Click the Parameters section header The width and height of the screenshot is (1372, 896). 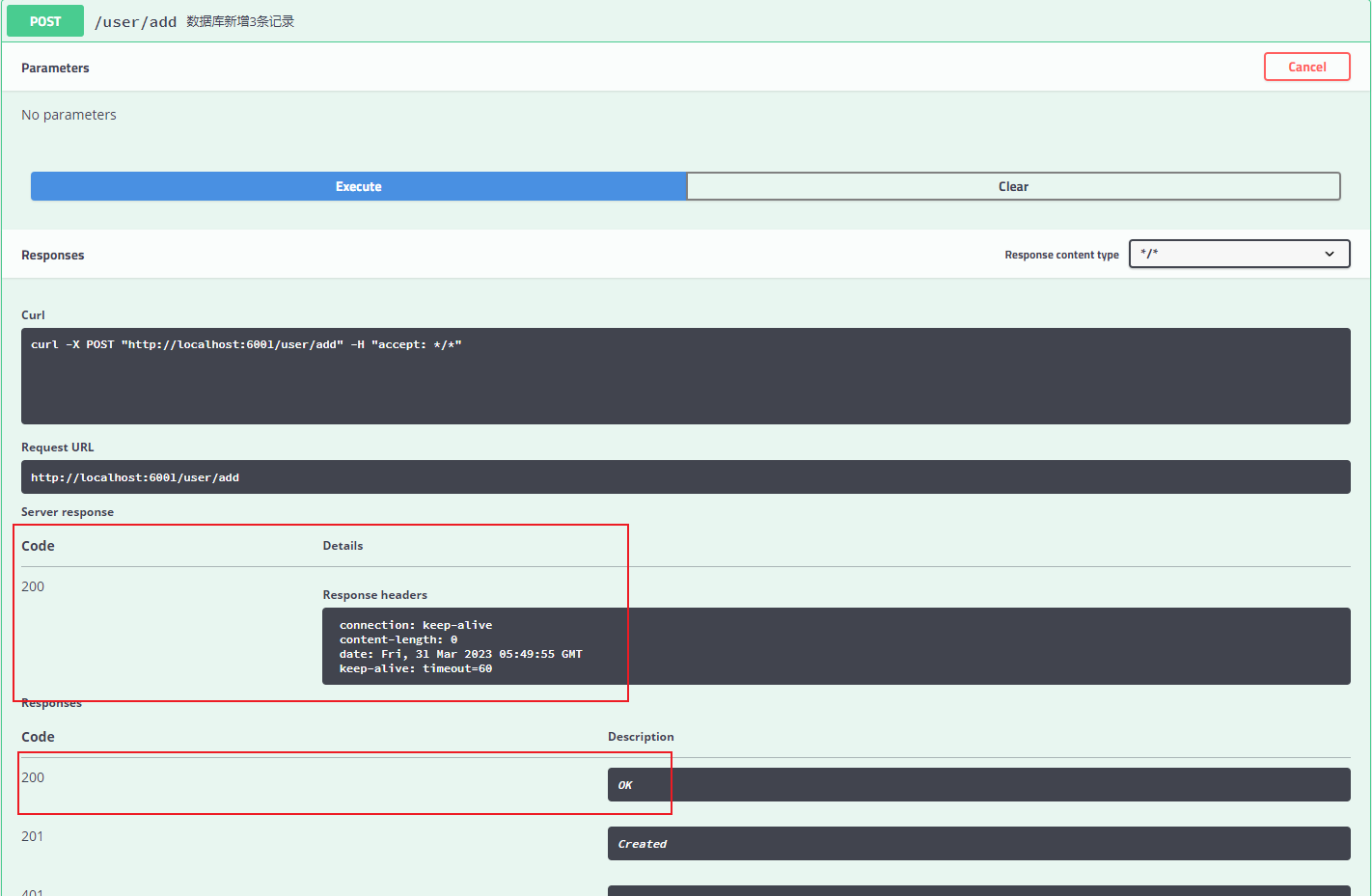[55, 68]
